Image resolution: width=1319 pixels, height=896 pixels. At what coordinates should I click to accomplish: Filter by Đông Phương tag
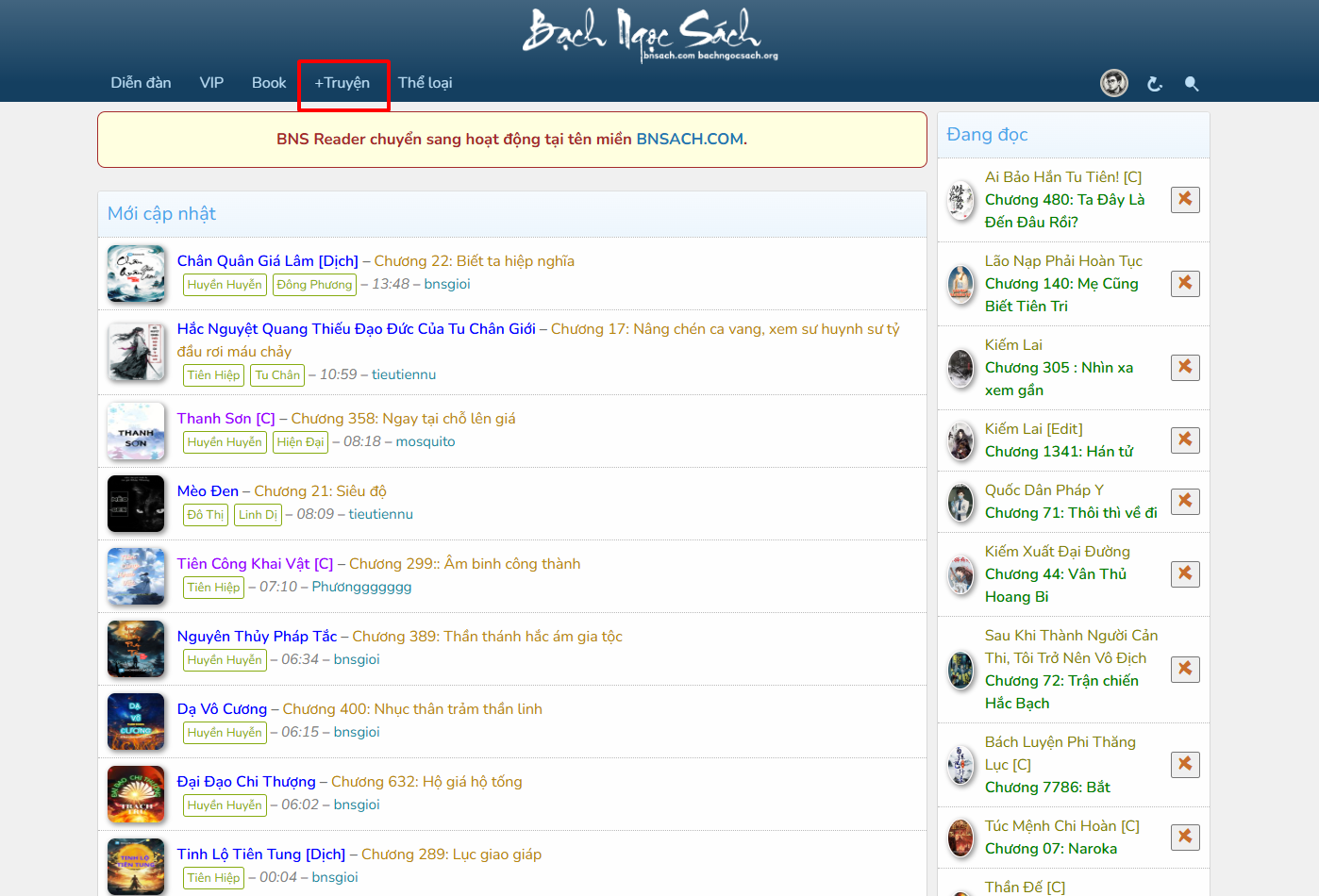pyautogui.click(x=314, y=285)
